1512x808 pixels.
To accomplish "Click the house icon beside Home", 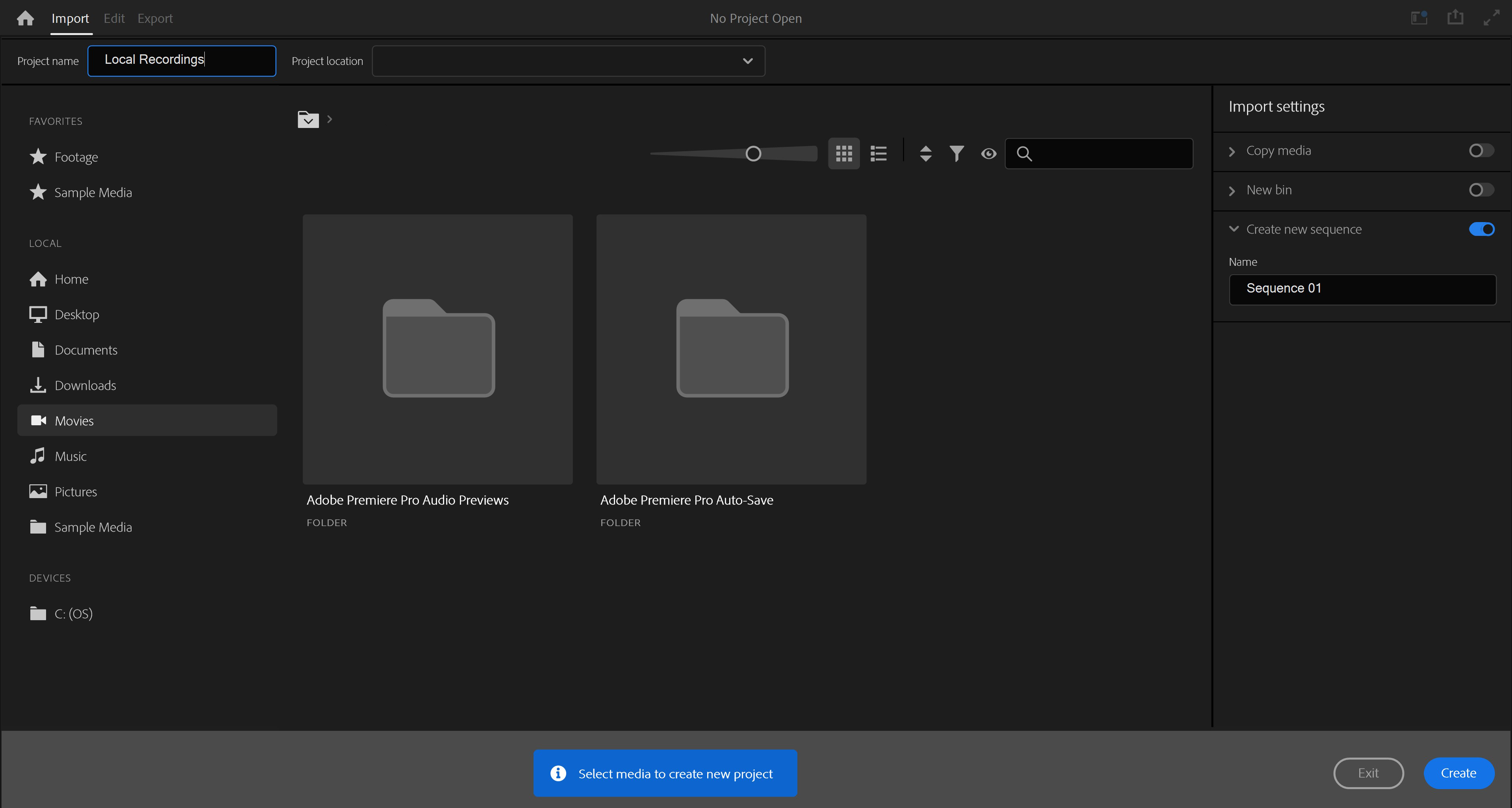I will tap(38, 279).
